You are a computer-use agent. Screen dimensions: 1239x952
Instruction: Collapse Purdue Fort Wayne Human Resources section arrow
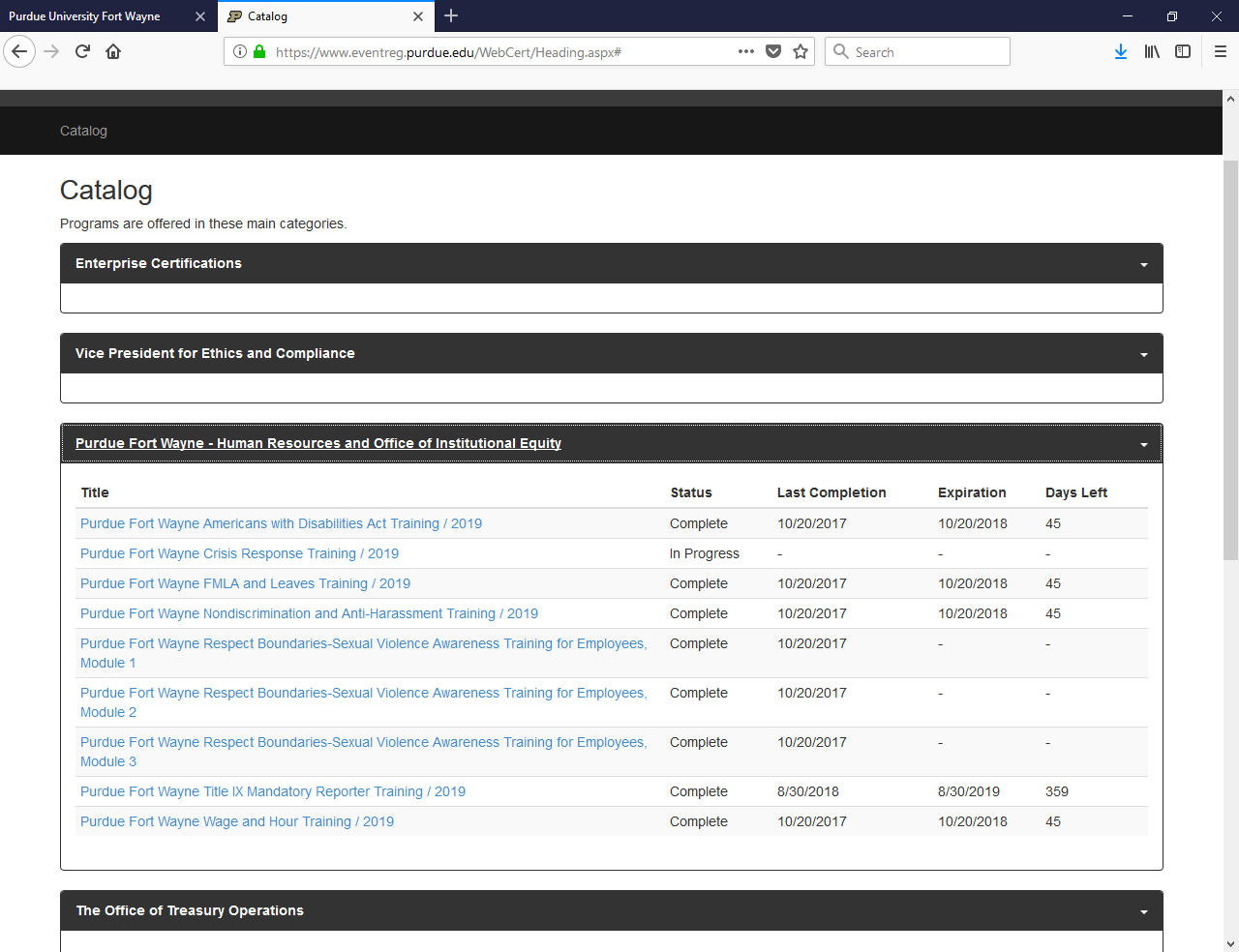(1144, 444)
